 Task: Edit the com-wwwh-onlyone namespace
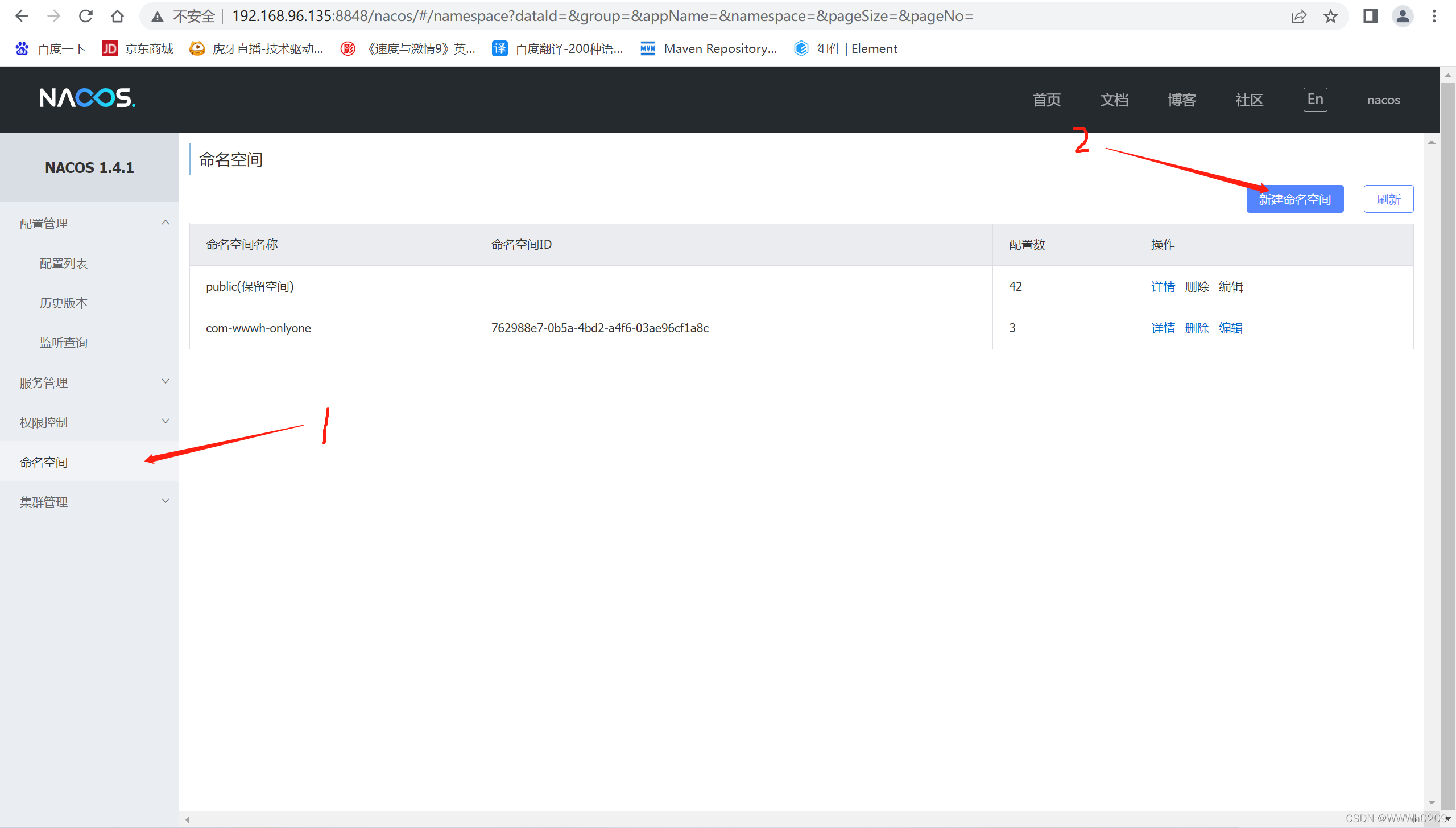click(1231, 328)
